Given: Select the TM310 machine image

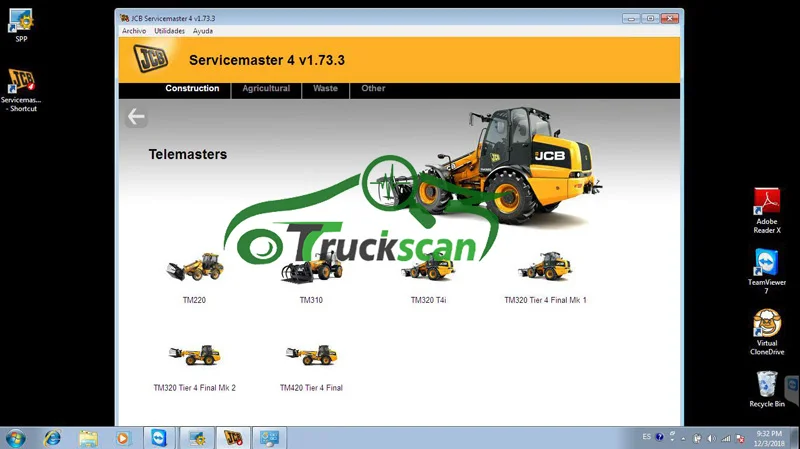Looking at the screenshot, I should pos(311,267).
